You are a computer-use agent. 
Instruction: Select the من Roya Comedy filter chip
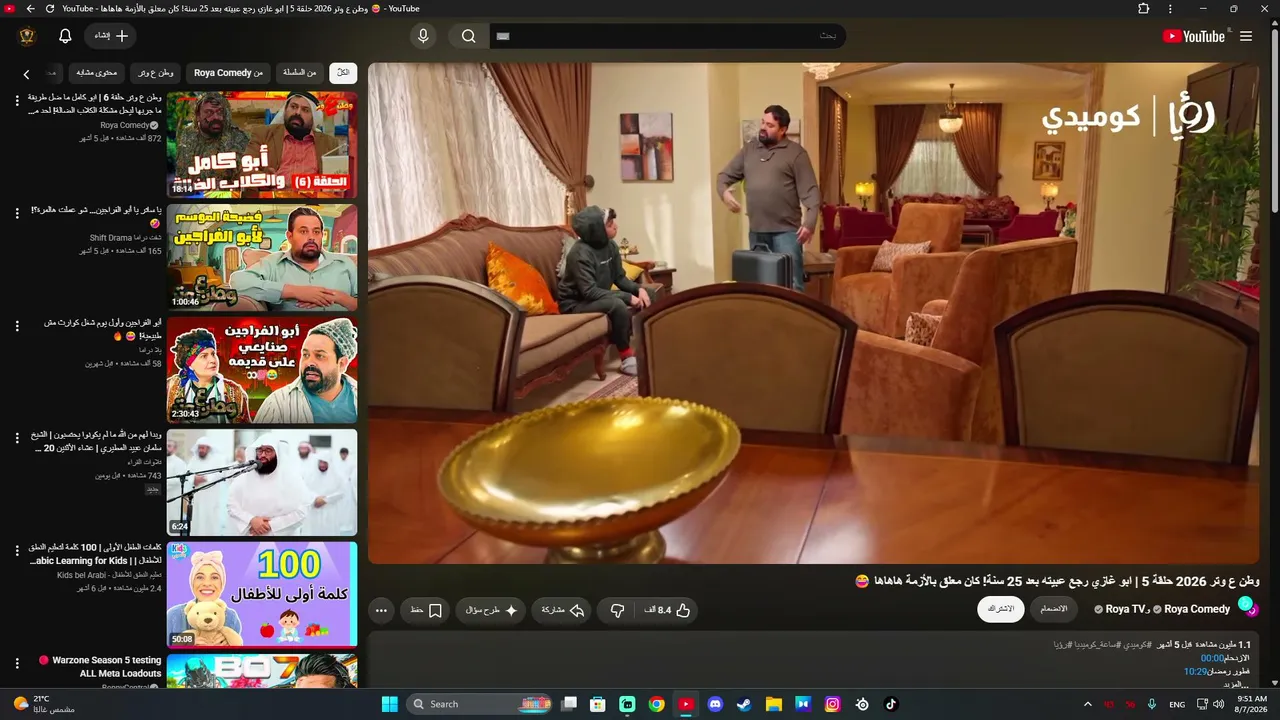click(228, 72)
